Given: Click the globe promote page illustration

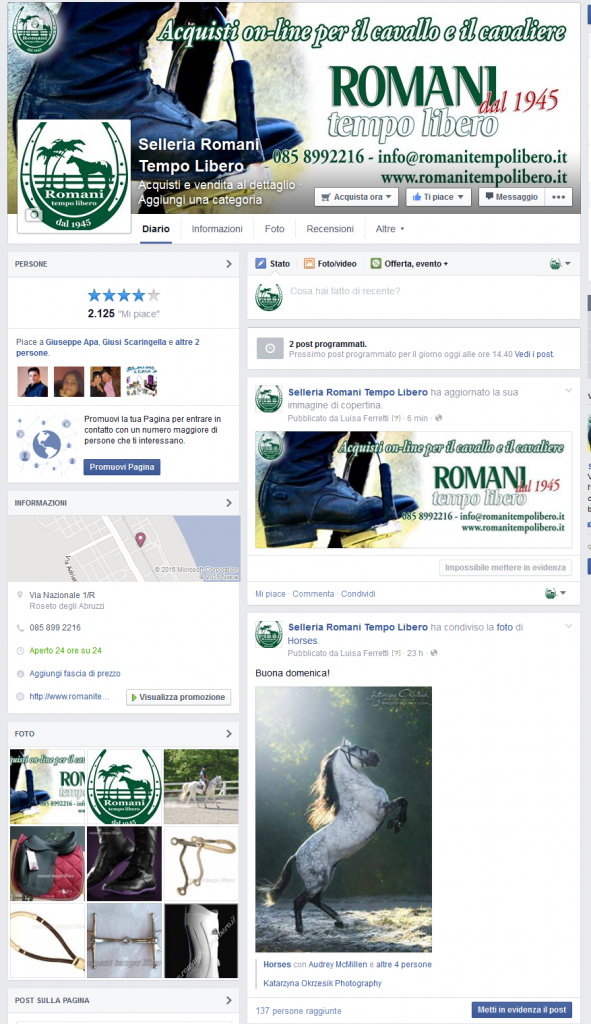Looking at the screenshot, I should pyautogui.click(x=46, y=445).
